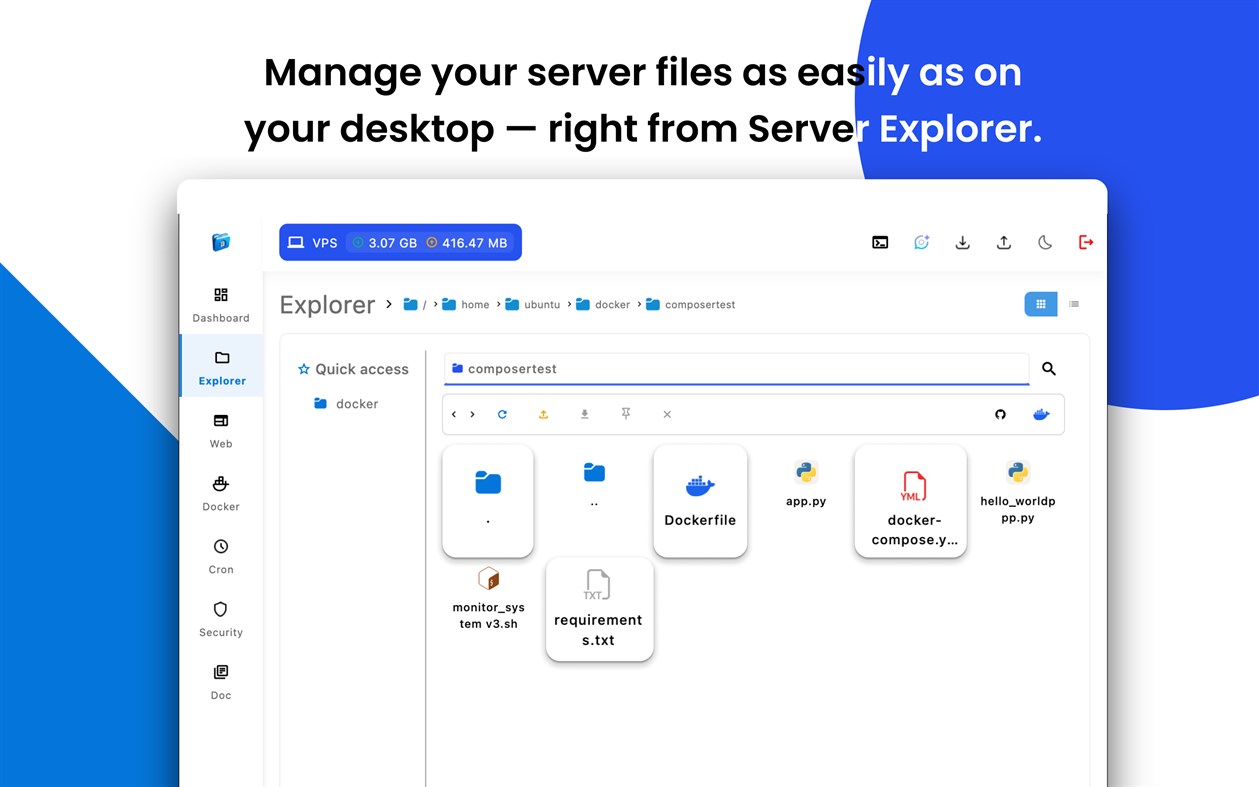Screen dimensions: 1259x787
Task: Open the Security section in the sidebar
Action: pyautogui.click(x=220, y=621)
